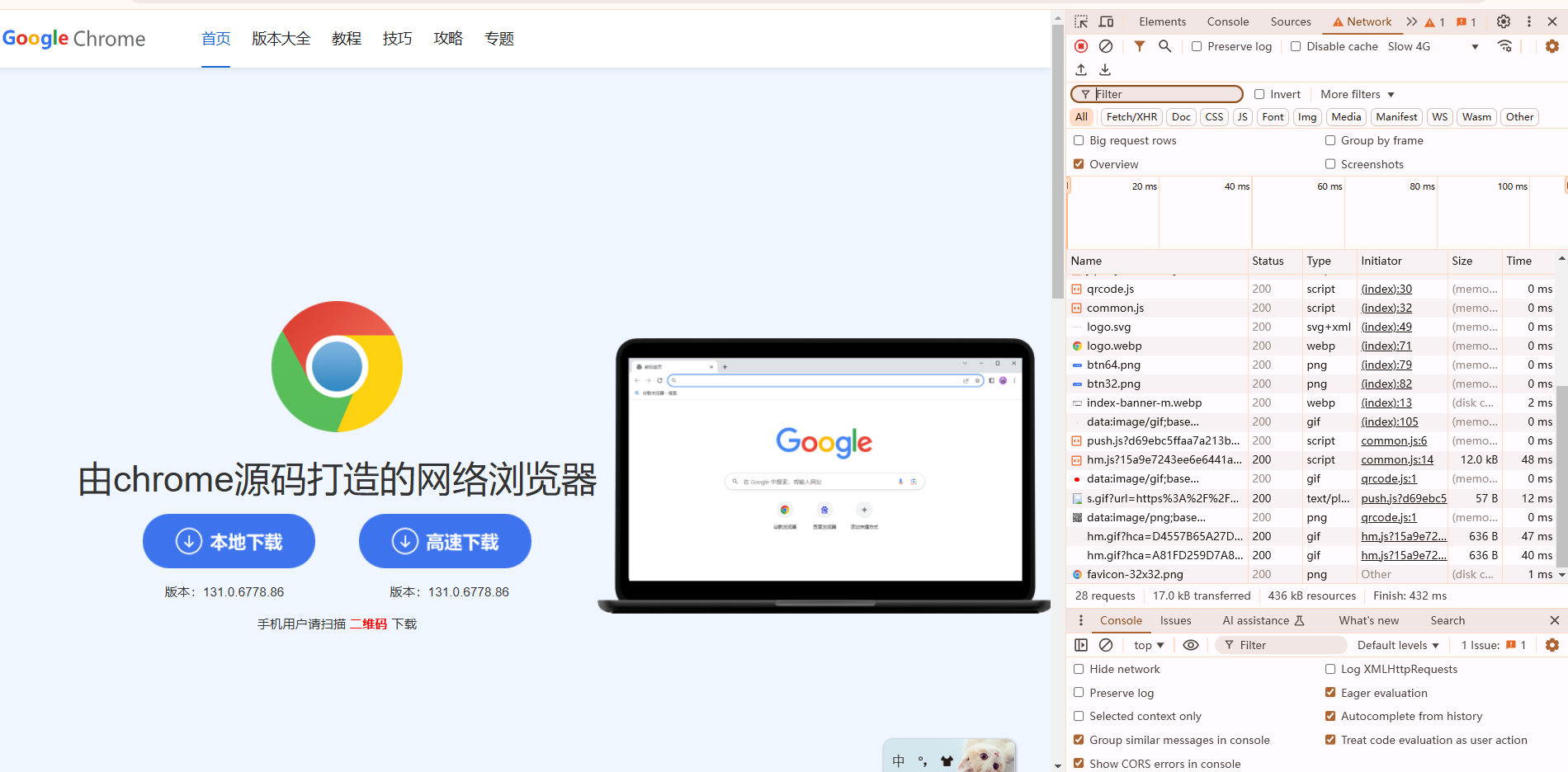This screenshot has height=772, width=1568.
Task: Click sort arrow in network table header
Action: [x=1561, y=259]
